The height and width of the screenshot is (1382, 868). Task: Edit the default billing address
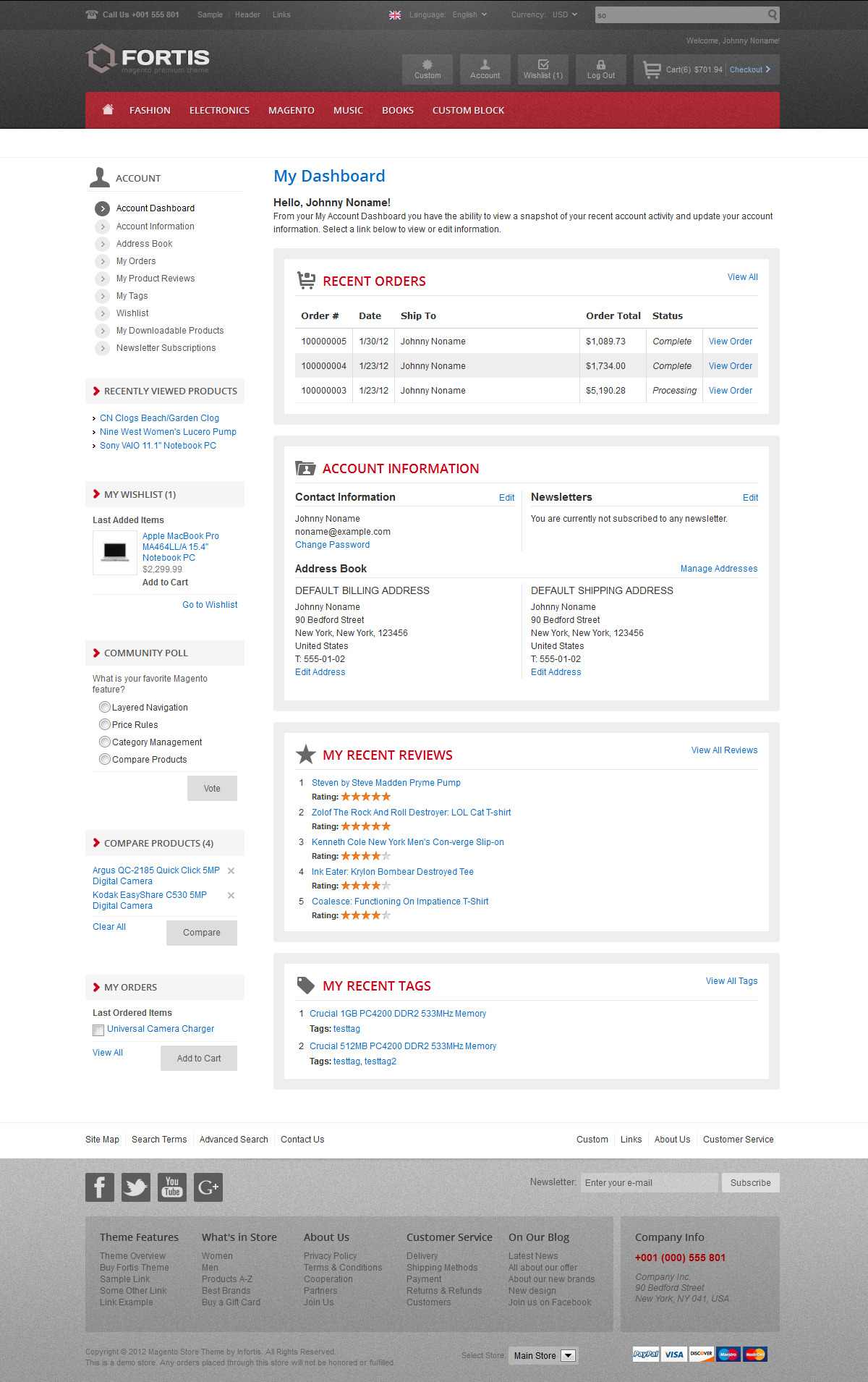click(320, 672)
